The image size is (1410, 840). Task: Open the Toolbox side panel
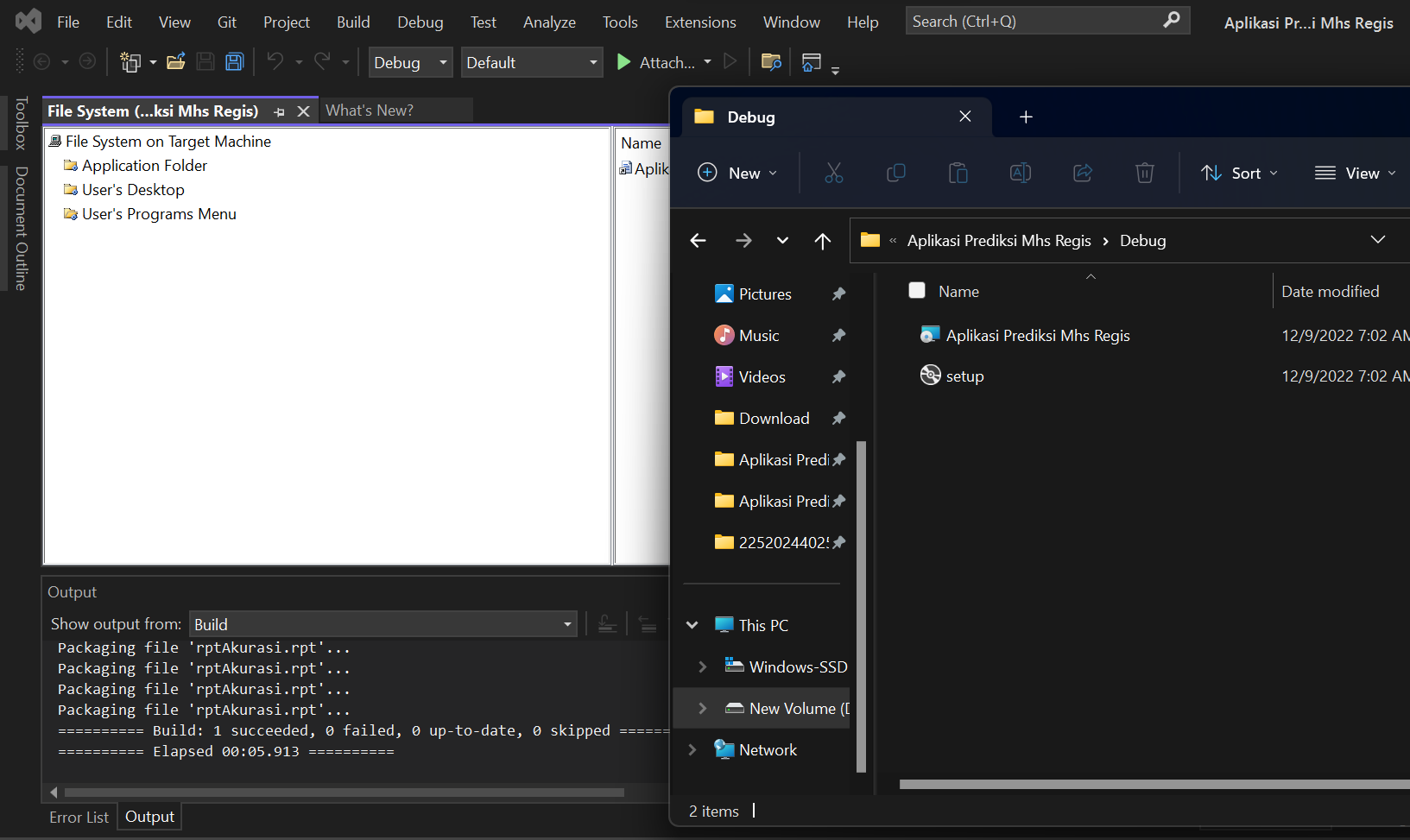point(21,123)
